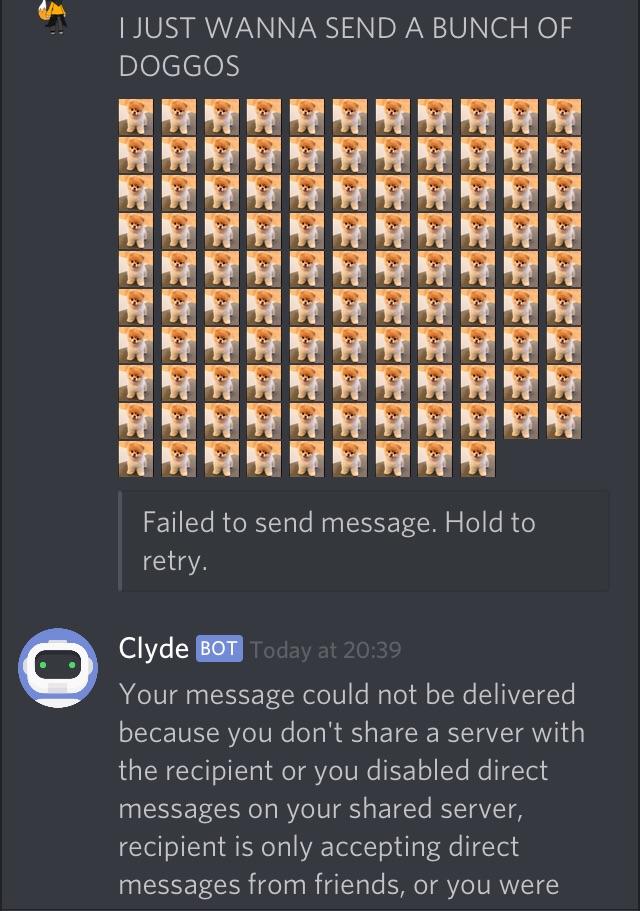Tap Clyde's robot avatar
Screen dimensions: 640x911
(x=58, y=668)
